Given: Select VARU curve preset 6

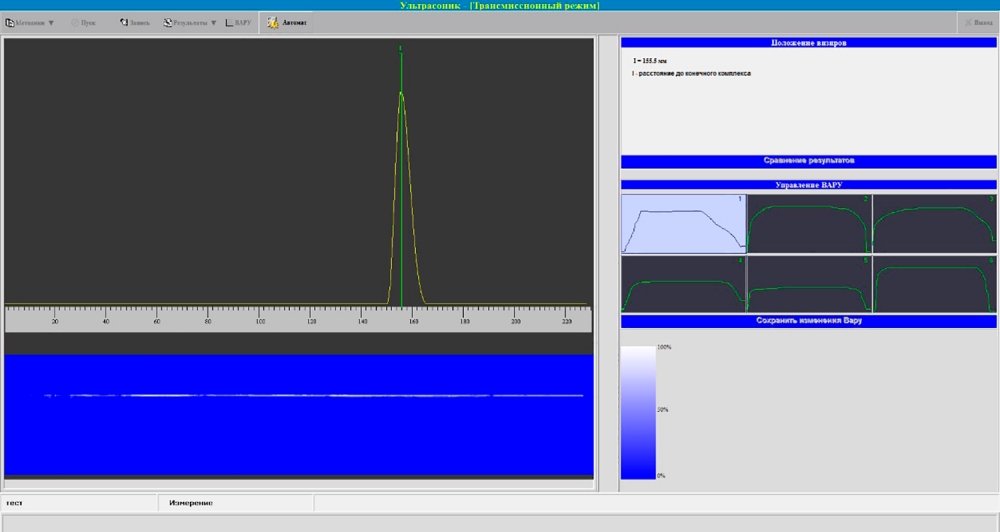Looking at the screenshot, I should (934, 284).
